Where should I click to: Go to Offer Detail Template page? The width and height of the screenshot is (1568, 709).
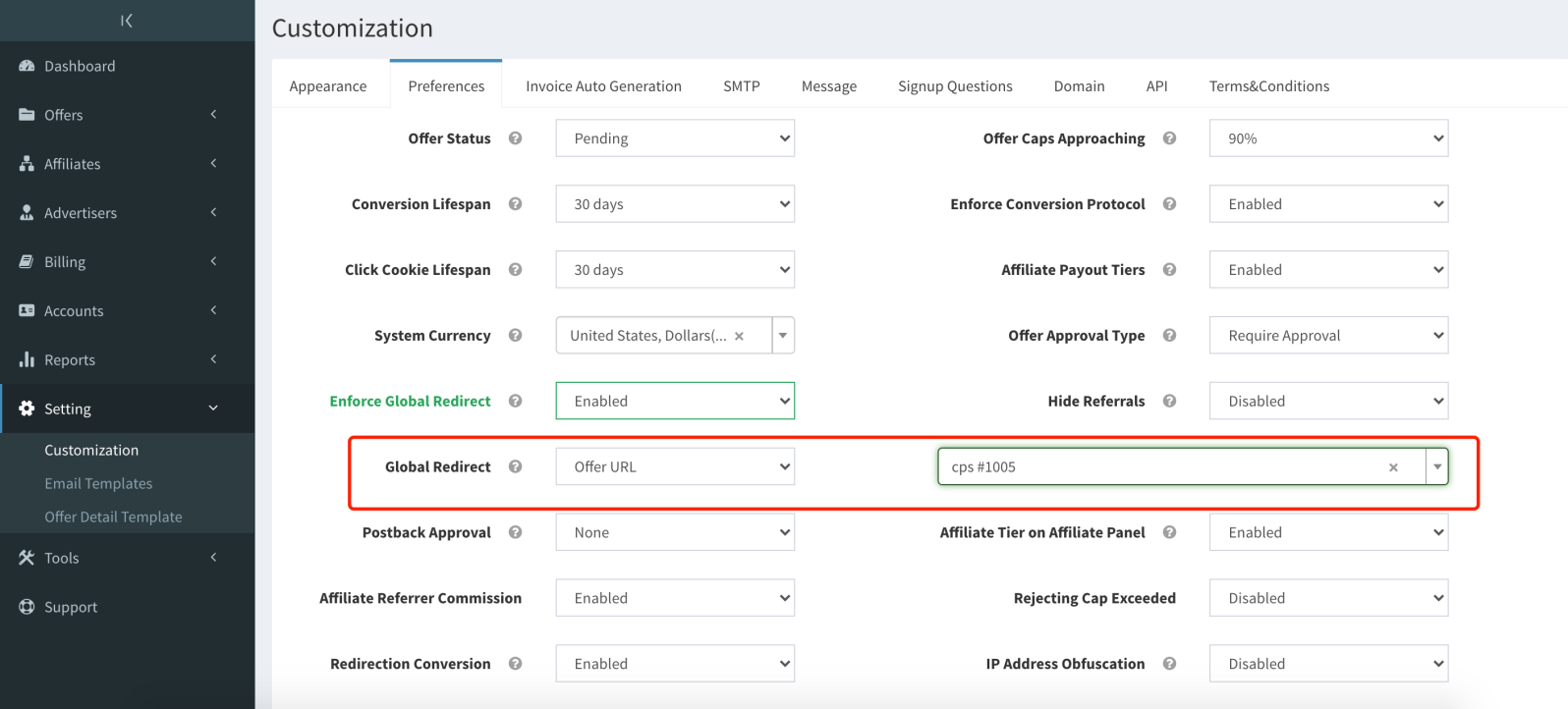click(113, 517)
